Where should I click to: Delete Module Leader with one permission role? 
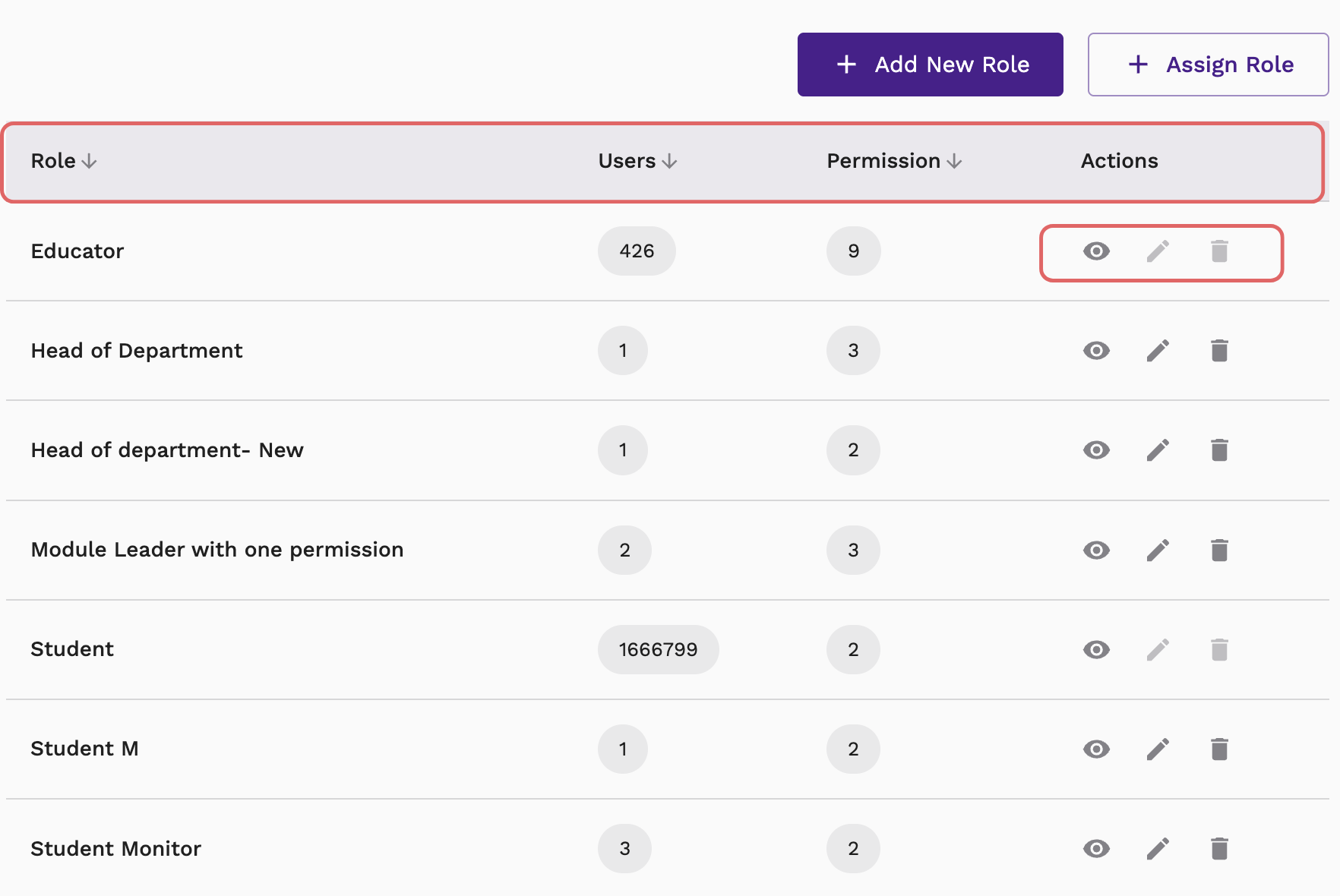pos(1219,550)
